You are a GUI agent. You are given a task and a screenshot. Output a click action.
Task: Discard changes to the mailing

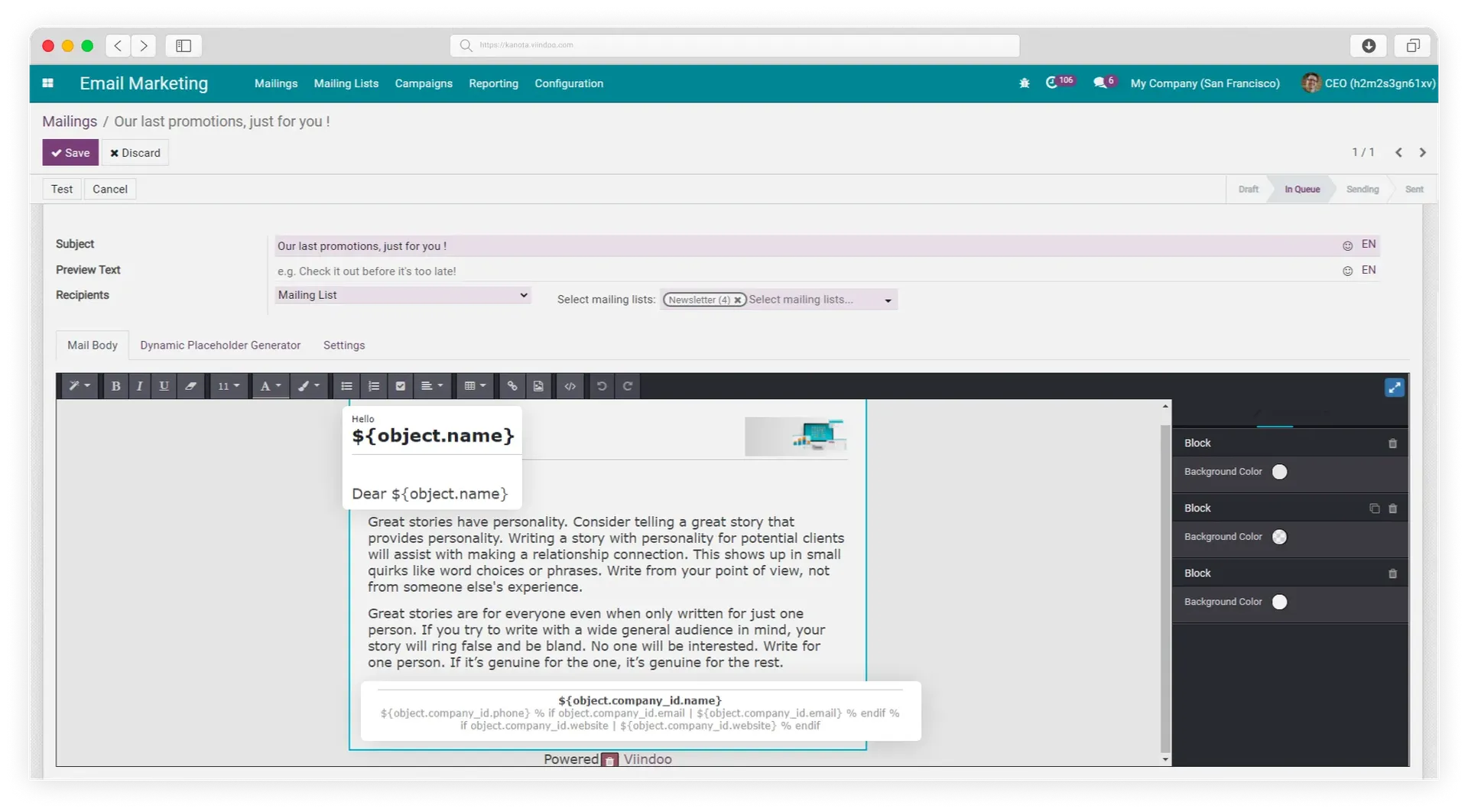135,153
